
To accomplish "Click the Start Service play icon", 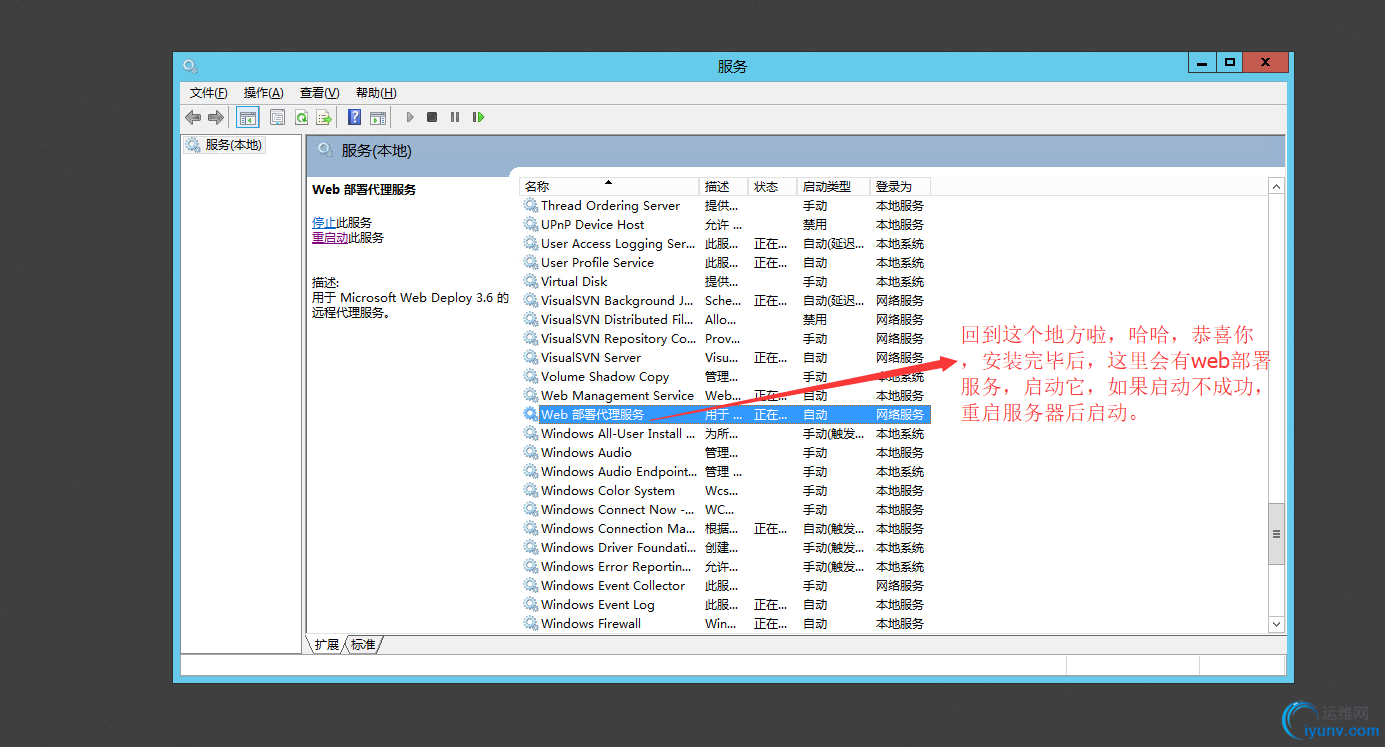I will pos(409,117).
